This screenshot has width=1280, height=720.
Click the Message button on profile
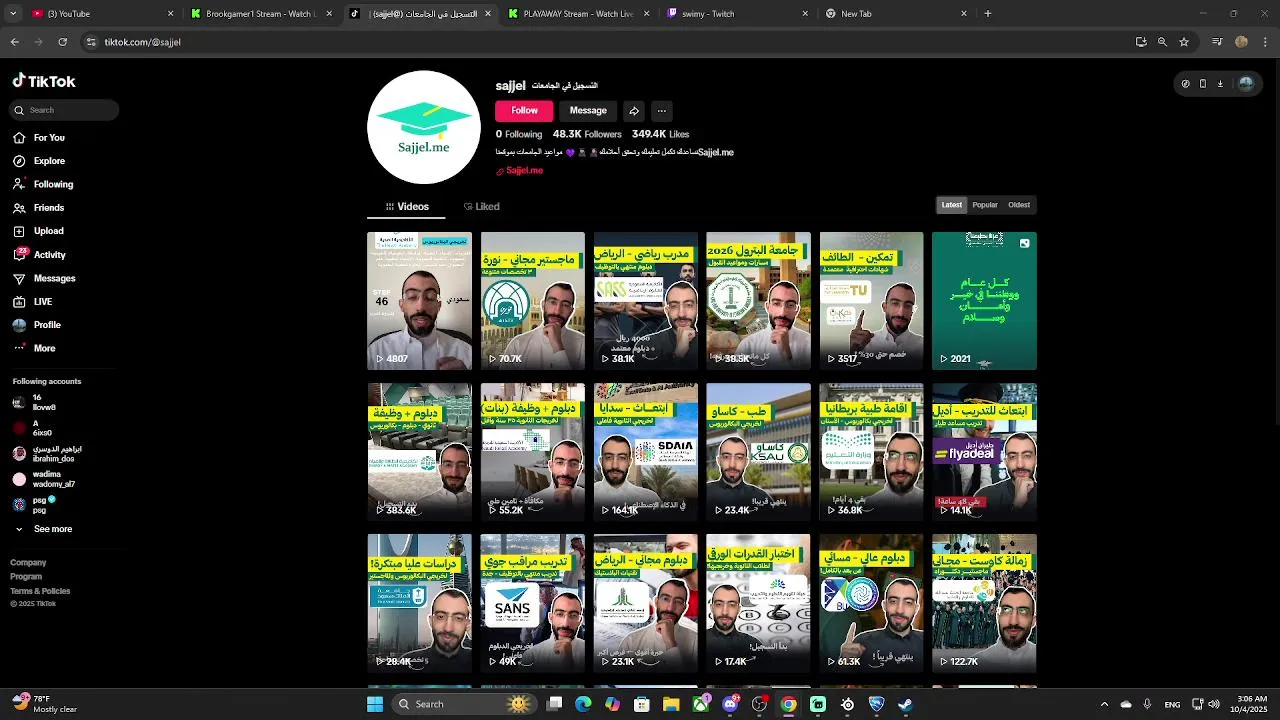coord(588,111)
